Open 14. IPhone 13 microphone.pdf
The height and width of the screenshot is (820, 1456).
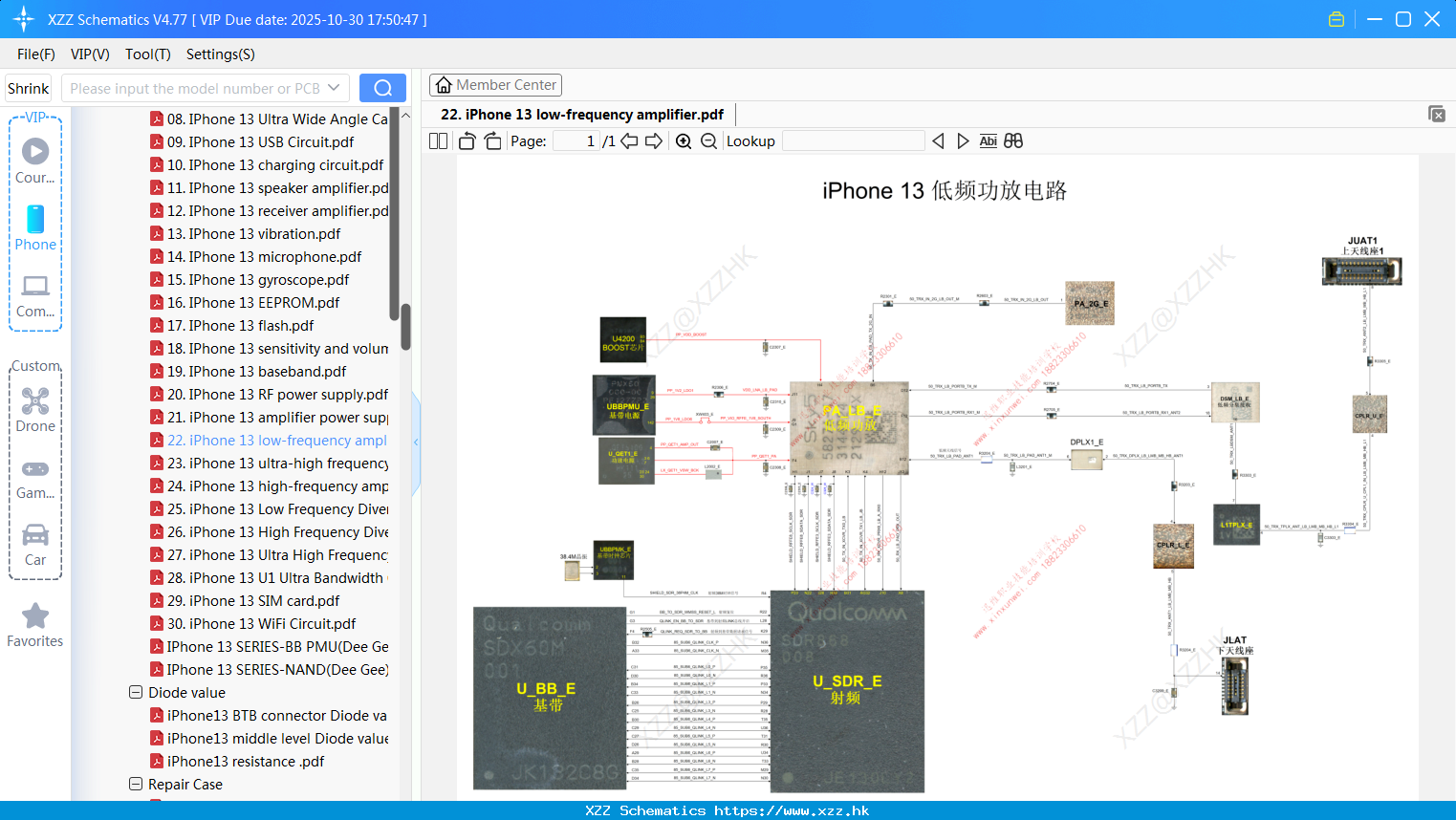click(x=256, y=256)
